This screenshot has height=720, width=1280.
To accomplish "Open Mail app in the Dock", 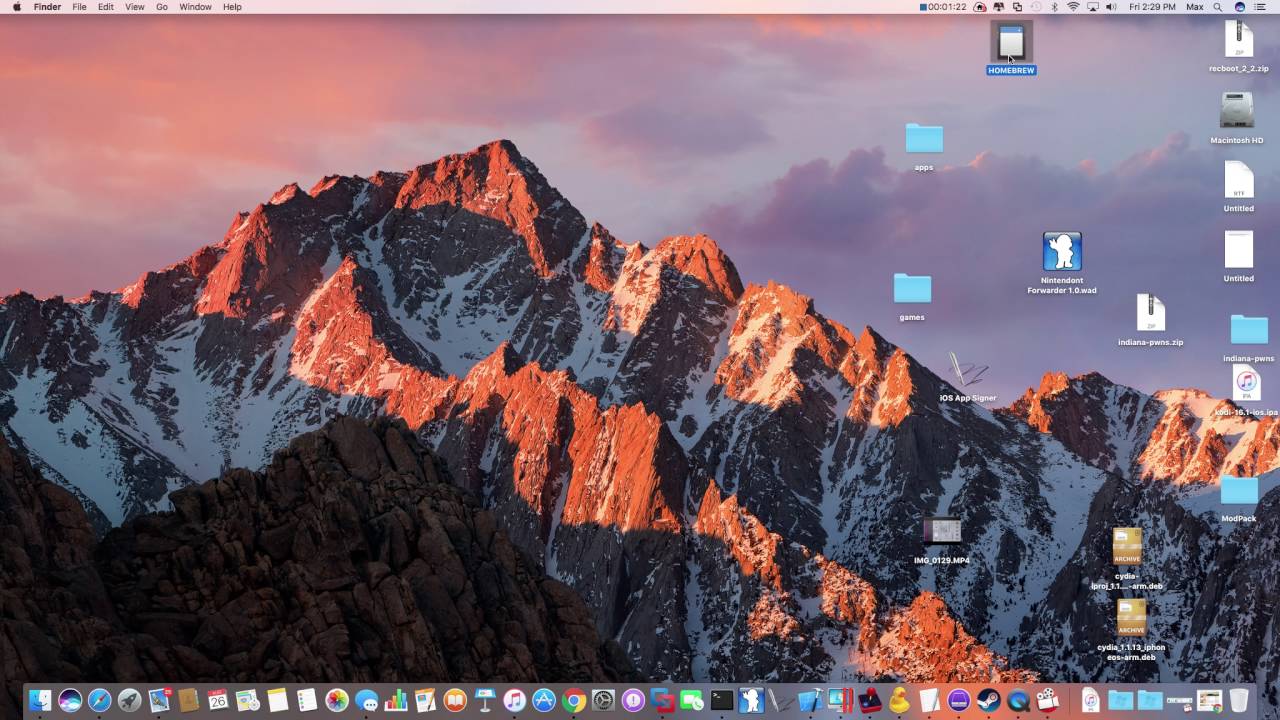I will (x=159, y=700).
